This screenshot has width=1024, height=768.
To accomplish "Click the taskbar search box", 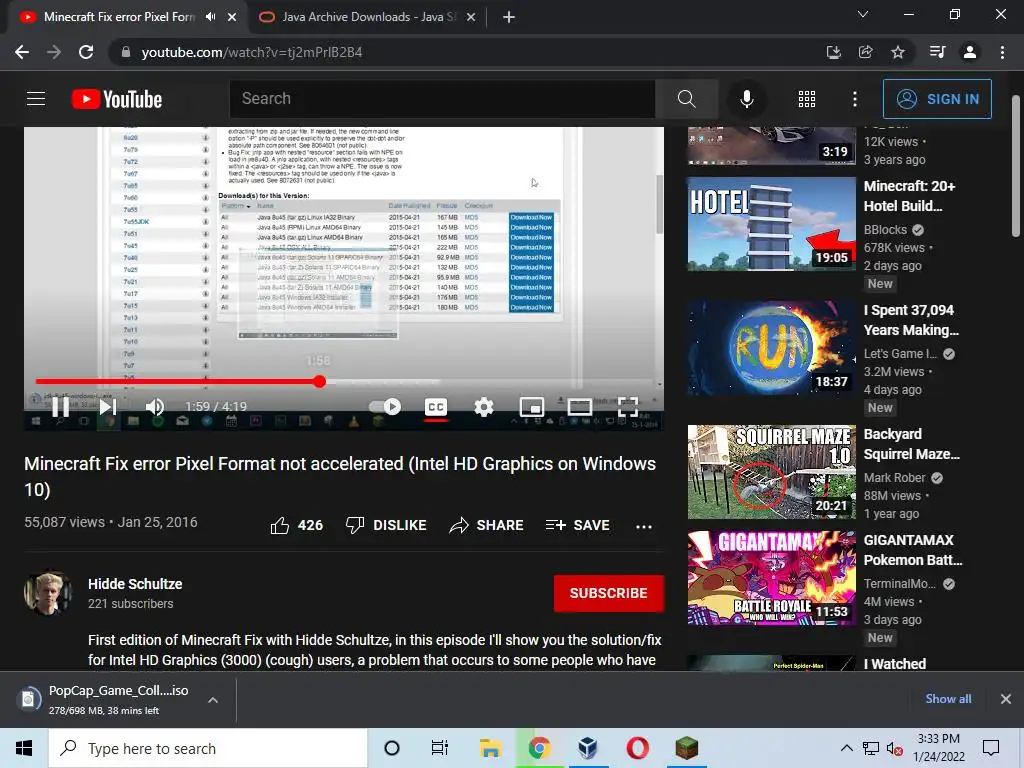I will tap(208, 748).
